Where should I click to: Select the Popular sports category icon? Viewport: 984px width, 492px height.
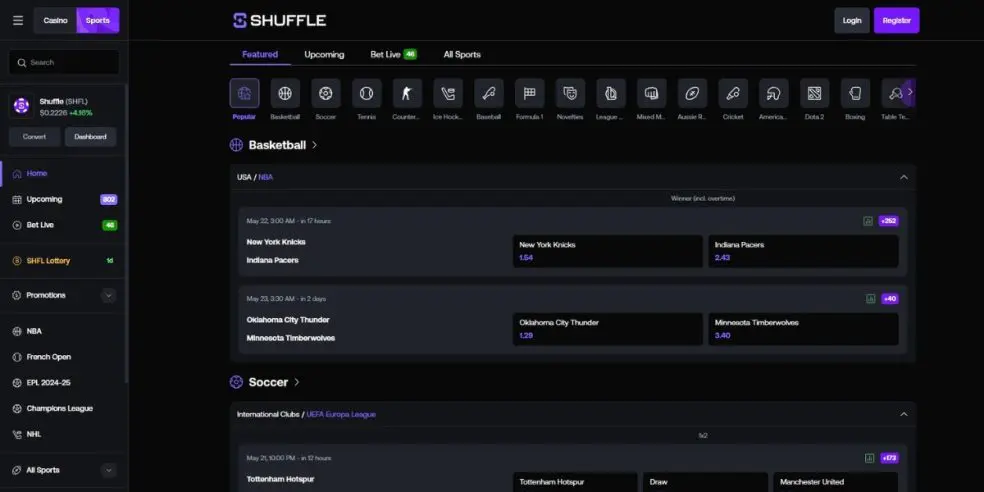coord(244,94)
